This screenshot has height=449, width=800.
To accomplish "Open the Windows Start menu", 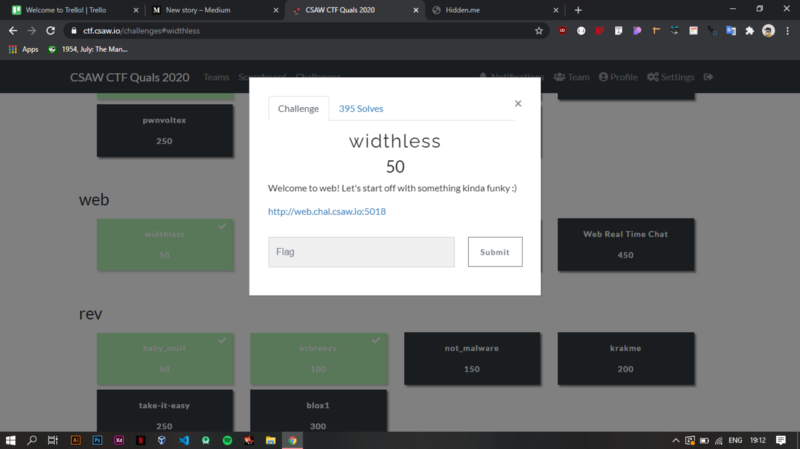I will click(x=10, y=440).
